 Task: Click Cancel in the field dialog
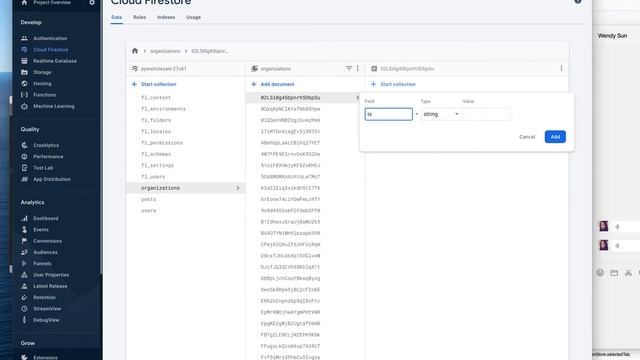527,137
